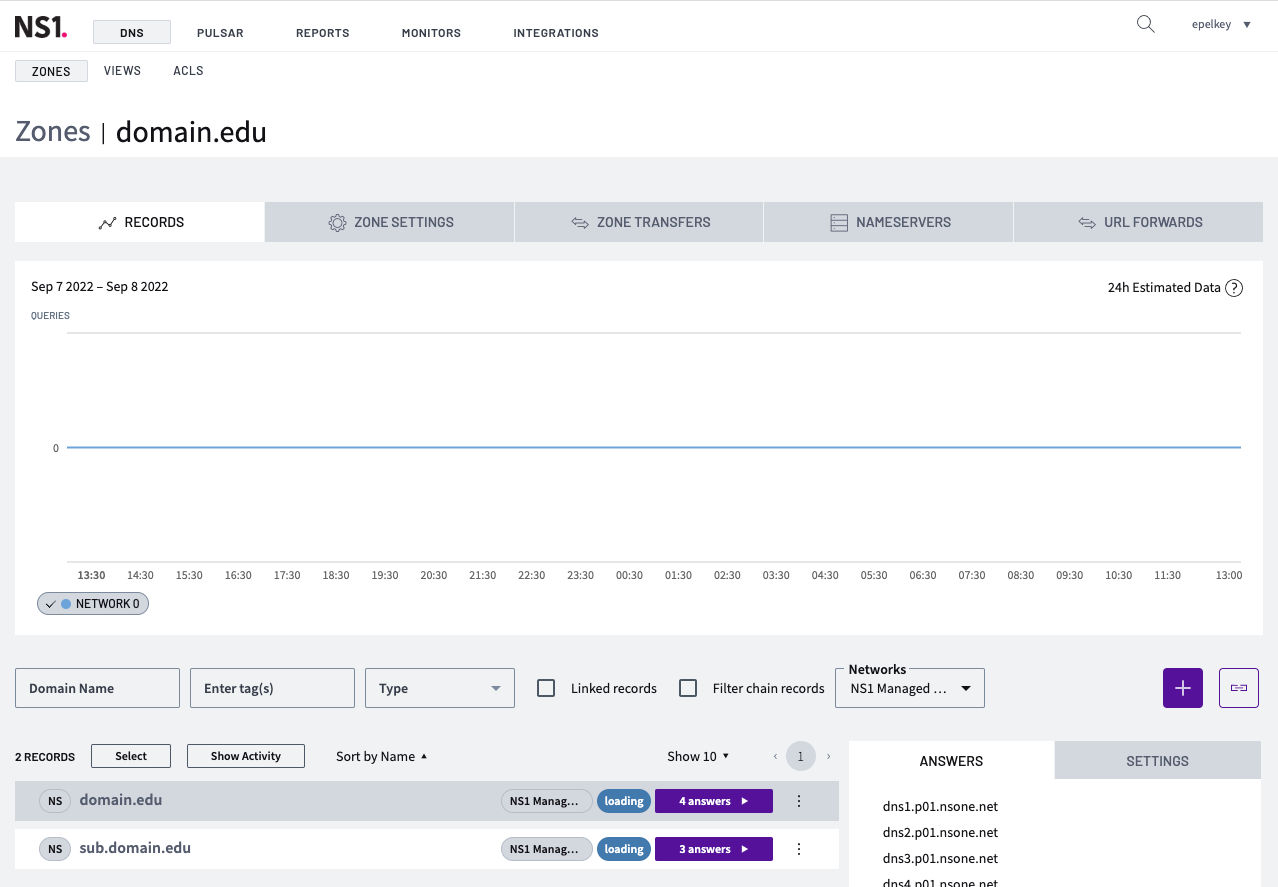Screen dimensions: 1278x887
Task: Click the Sep 7 2022 – Sep 8 2022 date range
Action: [100, 287]
